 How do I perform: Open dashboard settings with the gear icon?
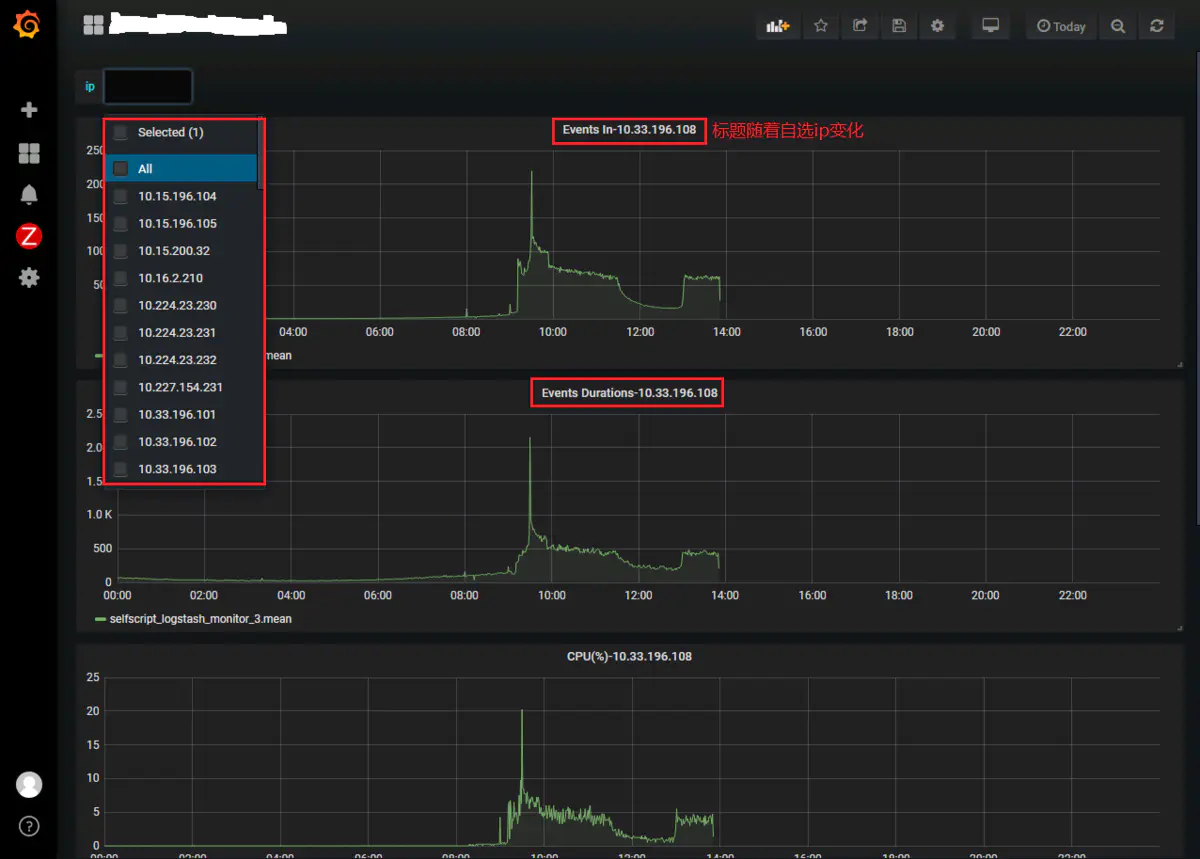click(937, 25)
